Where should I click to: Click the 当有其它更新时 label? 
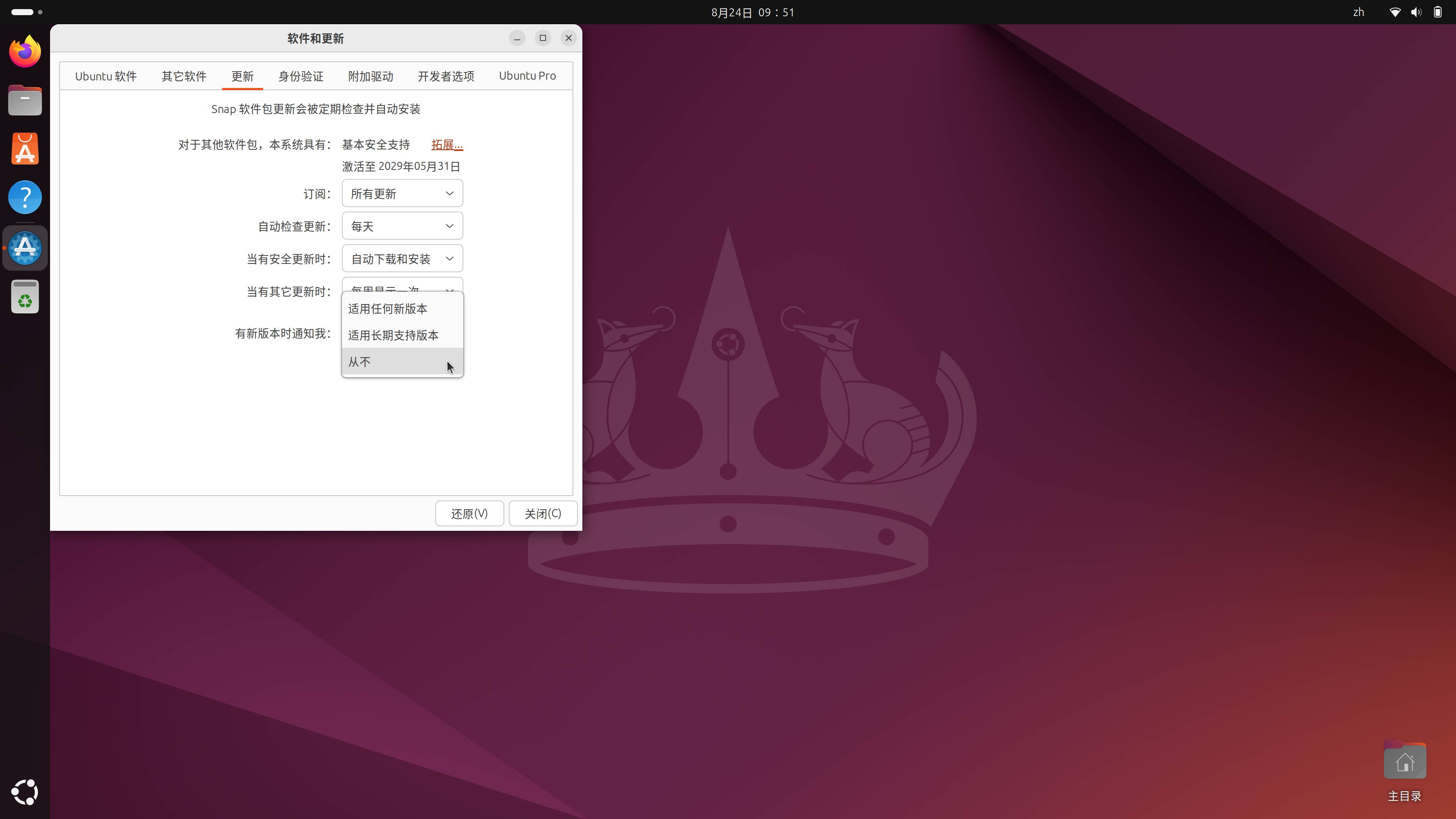pyautogui.click(x=289, y=292)
